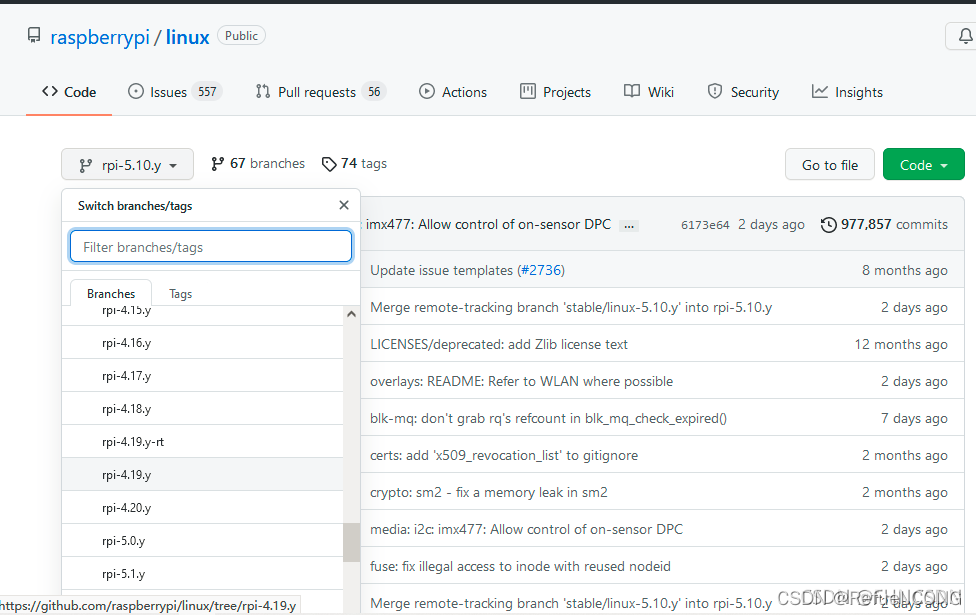Click 'blk-mq: don't grab rq's refcount' commit

[x=548, y=418]
